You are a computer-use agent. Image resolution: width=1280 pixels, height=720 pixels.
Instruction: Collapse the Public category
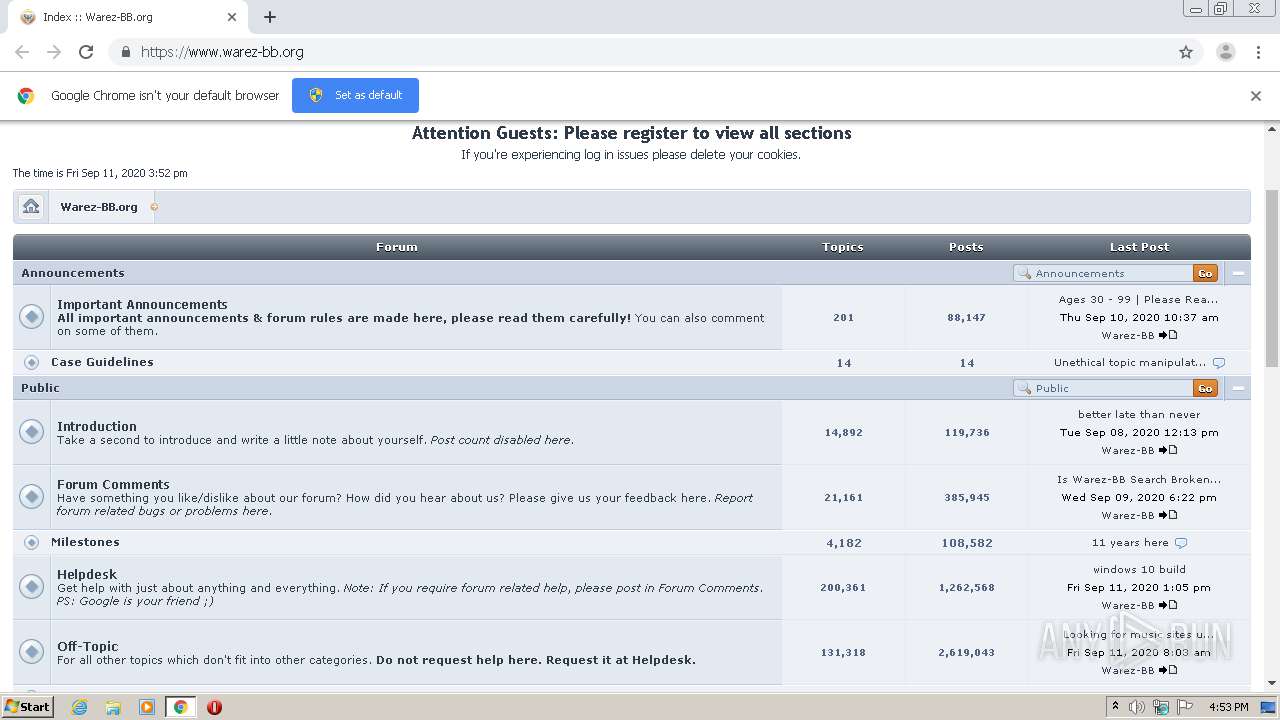coord(1239,388)
